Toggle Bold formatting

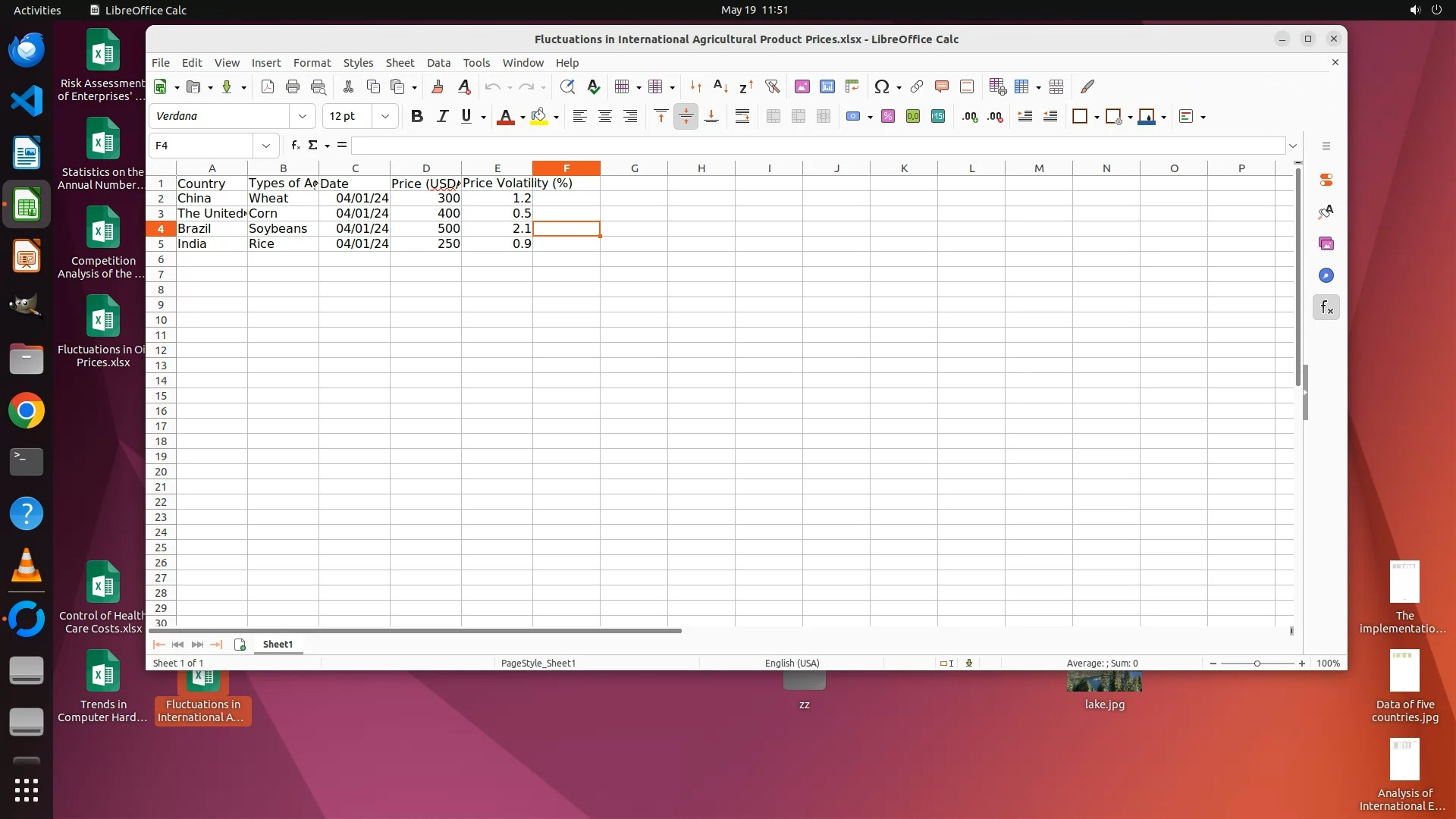point(416,116)
